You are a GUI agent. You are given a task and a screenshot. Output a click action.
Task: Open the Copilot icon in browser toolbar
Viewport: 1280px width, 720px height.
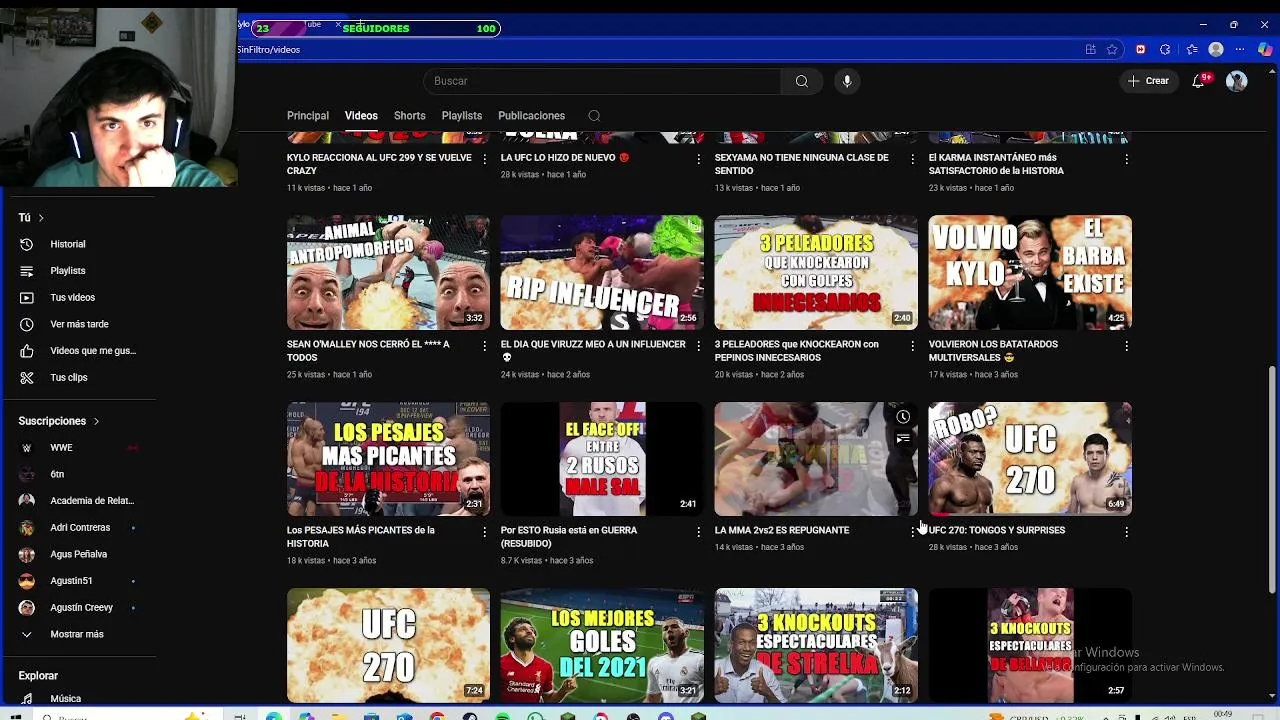pyautogui.click(x=1264, y=49)
